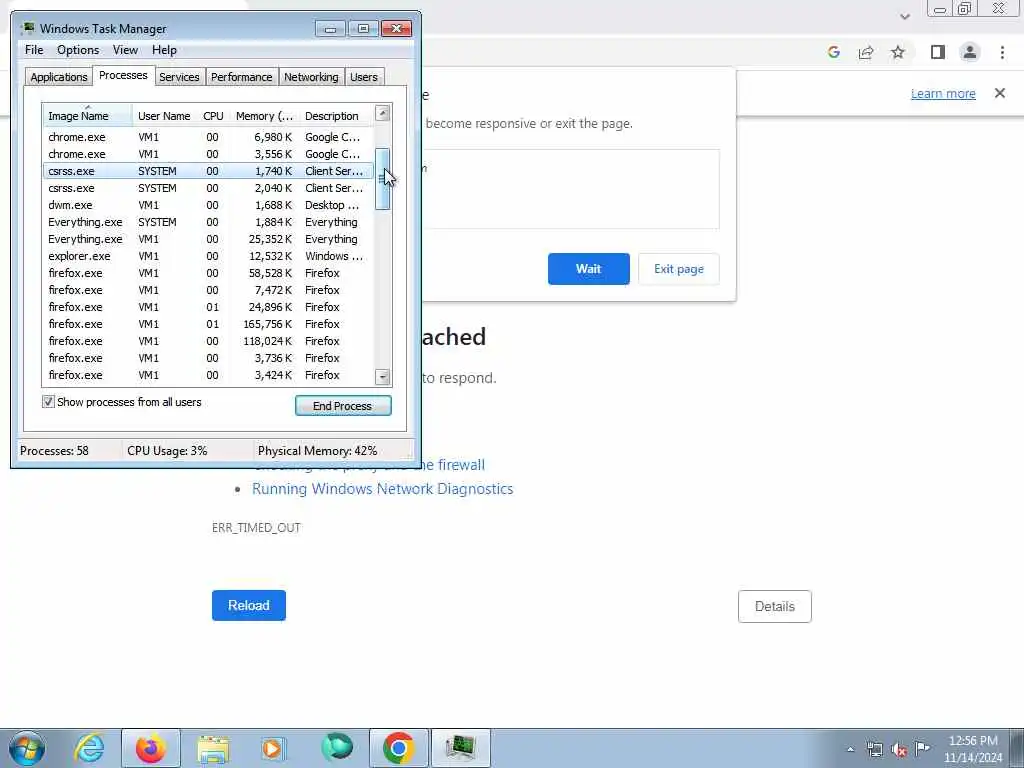Select csrss.exe row using 2,040 K
1024x768 pixels.
(208, 188)
